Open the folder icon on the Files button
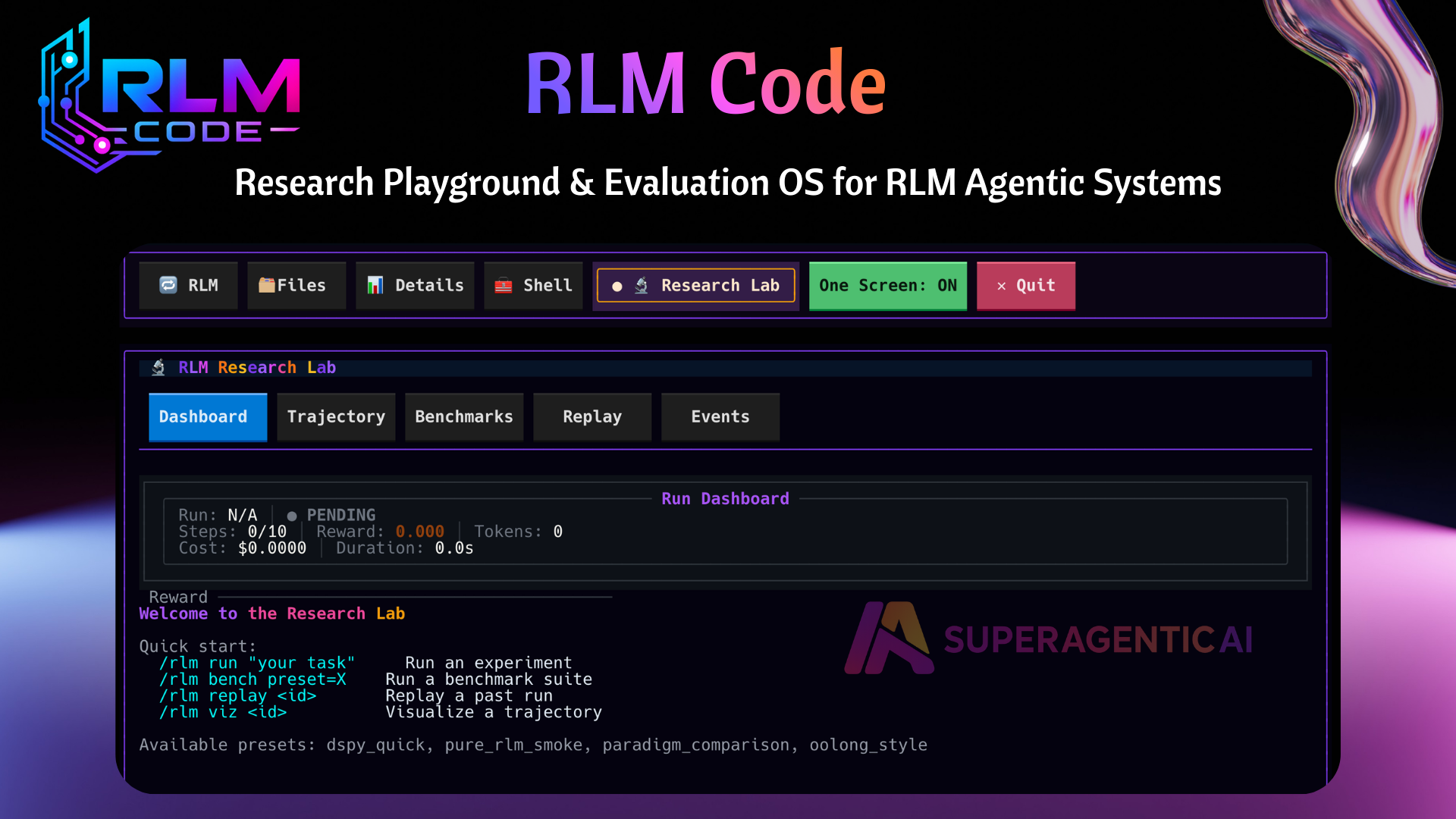 268,284
